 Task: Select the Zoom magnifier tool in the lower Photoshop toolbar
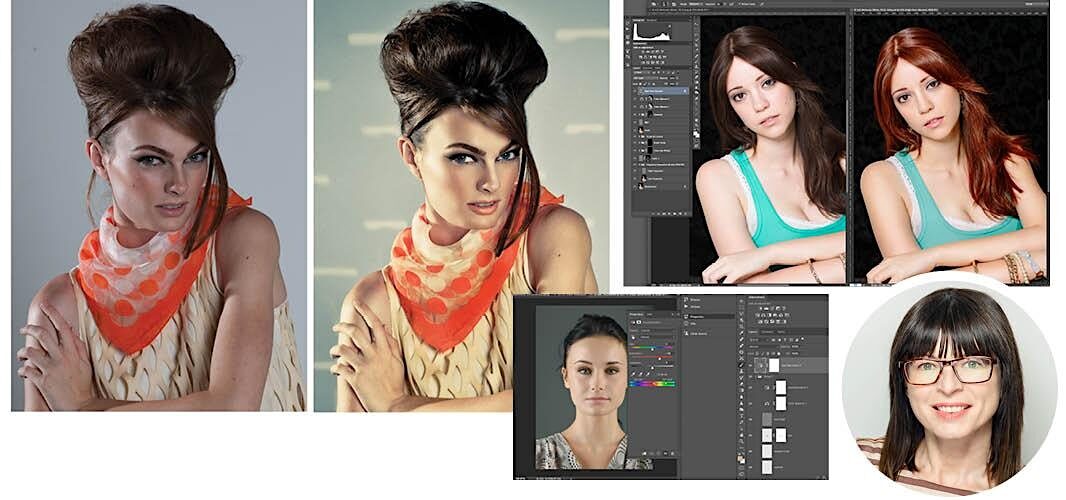pyautogui.click(x=742, y=447)
